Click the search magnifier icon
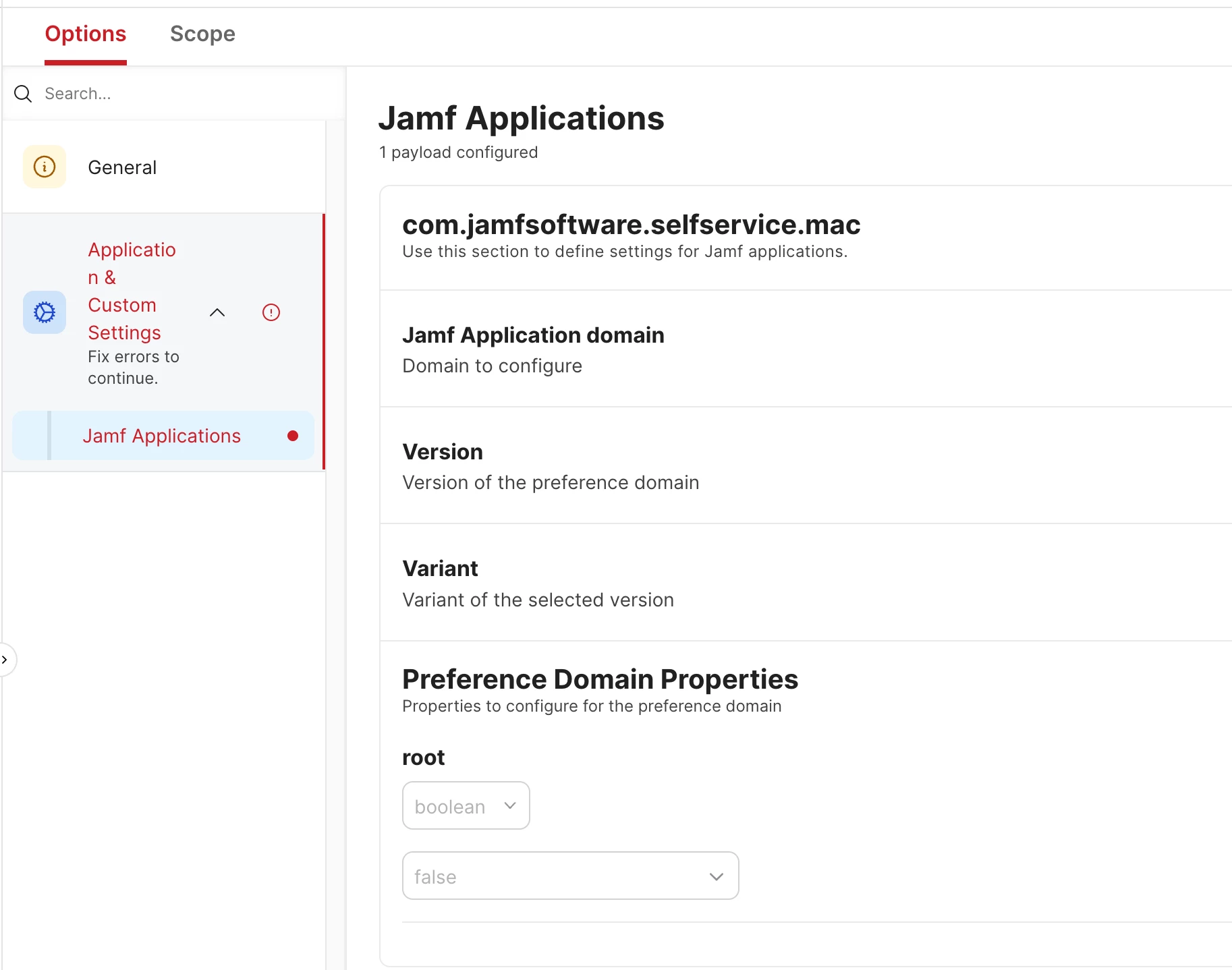 point(23,94)
